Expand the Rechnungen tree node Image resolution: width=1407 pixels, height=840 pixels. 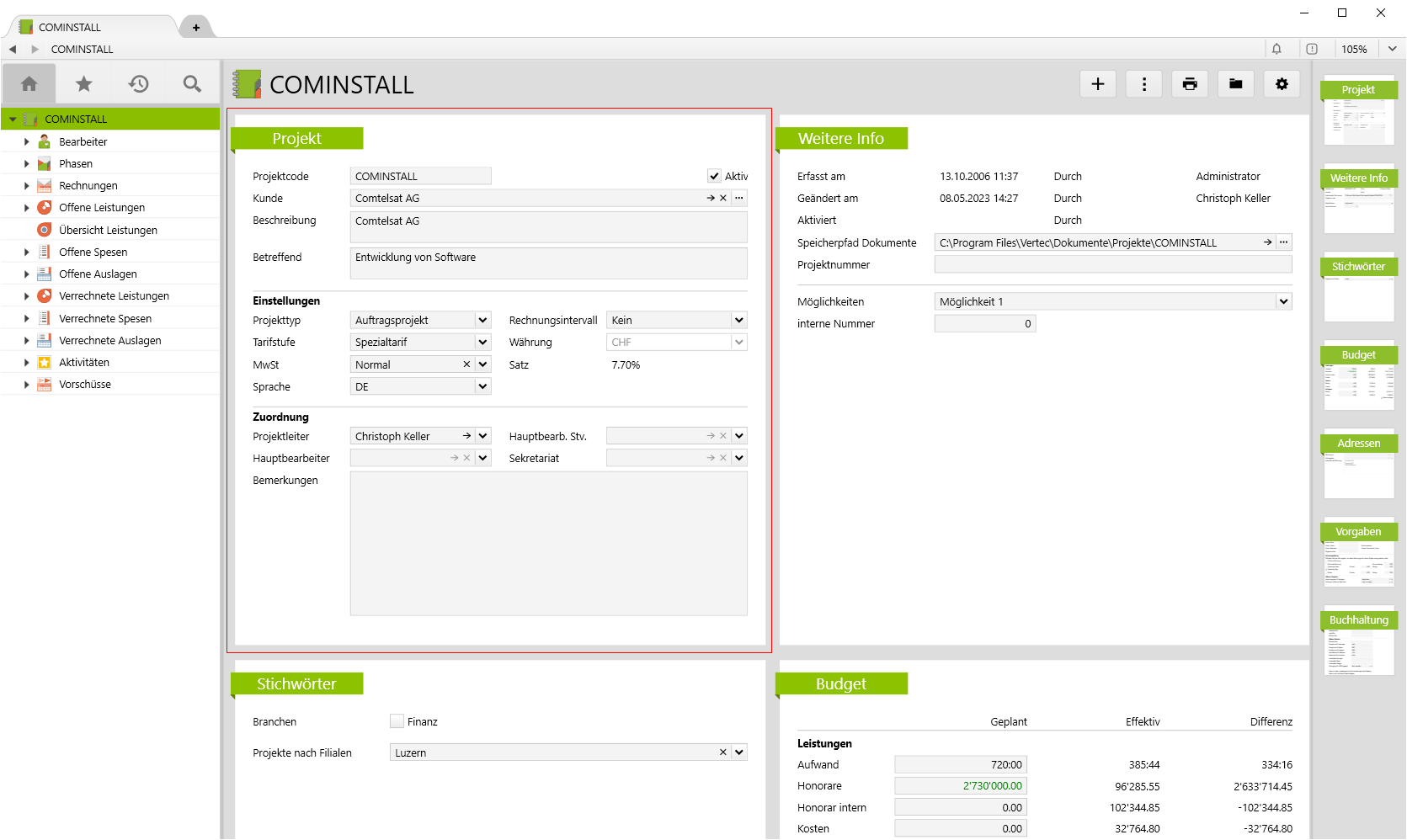27,186
